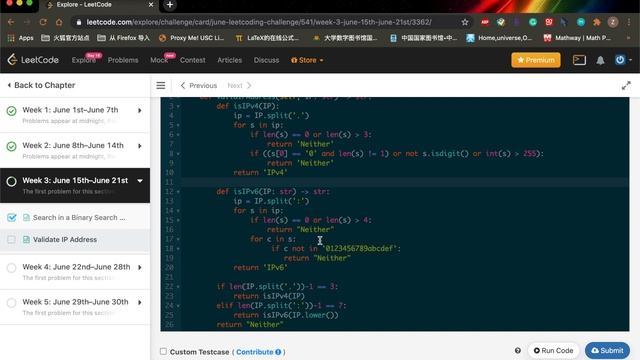
Task: Close the Explore - LeetCode tab
Action: click(x=151, y=4)
